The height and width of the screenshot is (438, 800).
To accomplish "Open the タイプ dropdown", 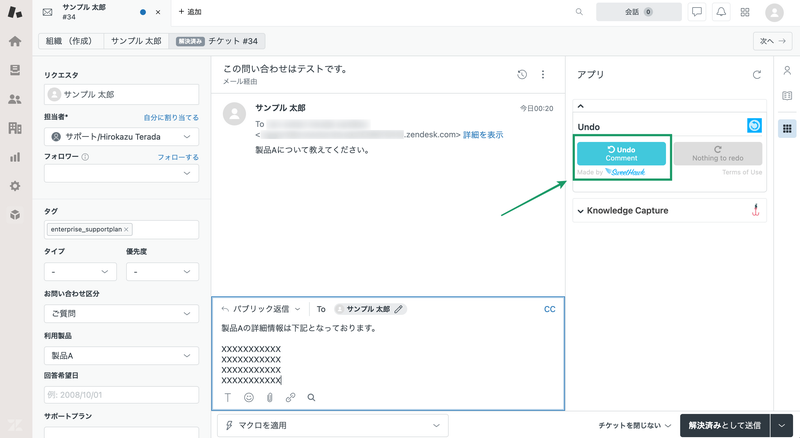I will coord(81,272).
